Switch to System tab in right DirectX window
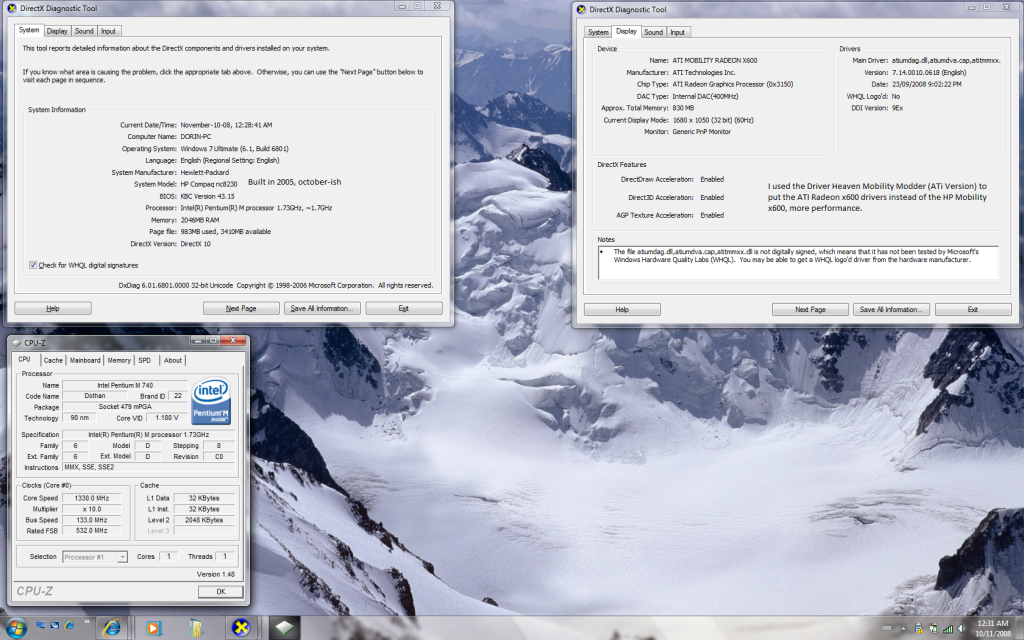Viewport: 1024px width, 640px height. pos(598,32)
